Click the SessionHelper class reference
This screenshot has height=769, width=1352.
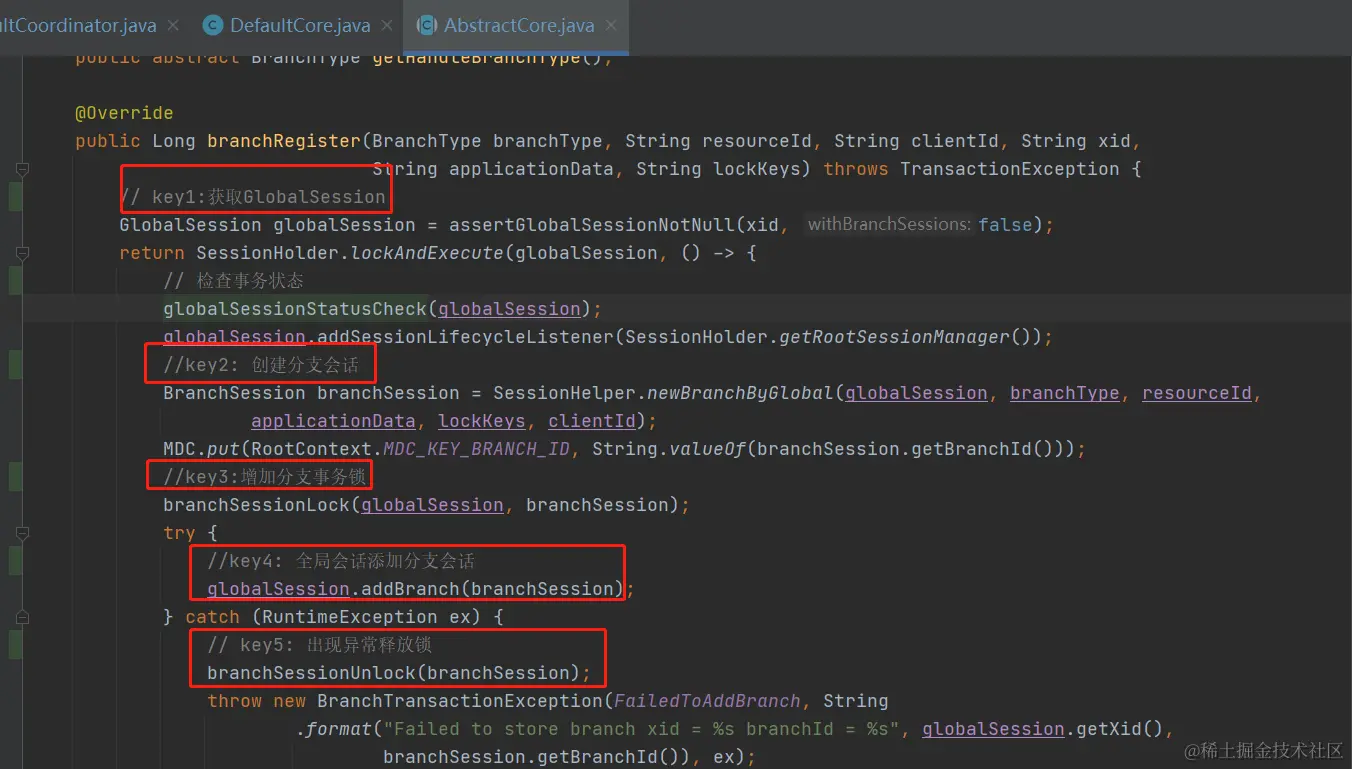pyautogui.click(x=564, y=393)
